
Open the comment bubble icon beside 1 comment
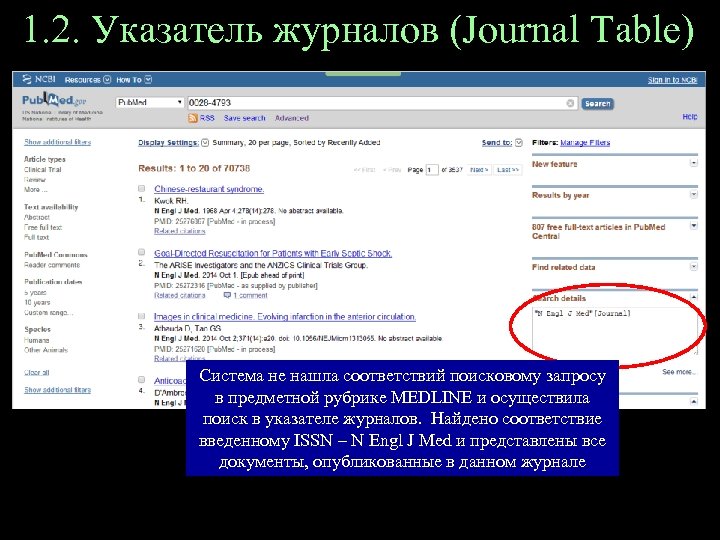[x=227, y=295]
